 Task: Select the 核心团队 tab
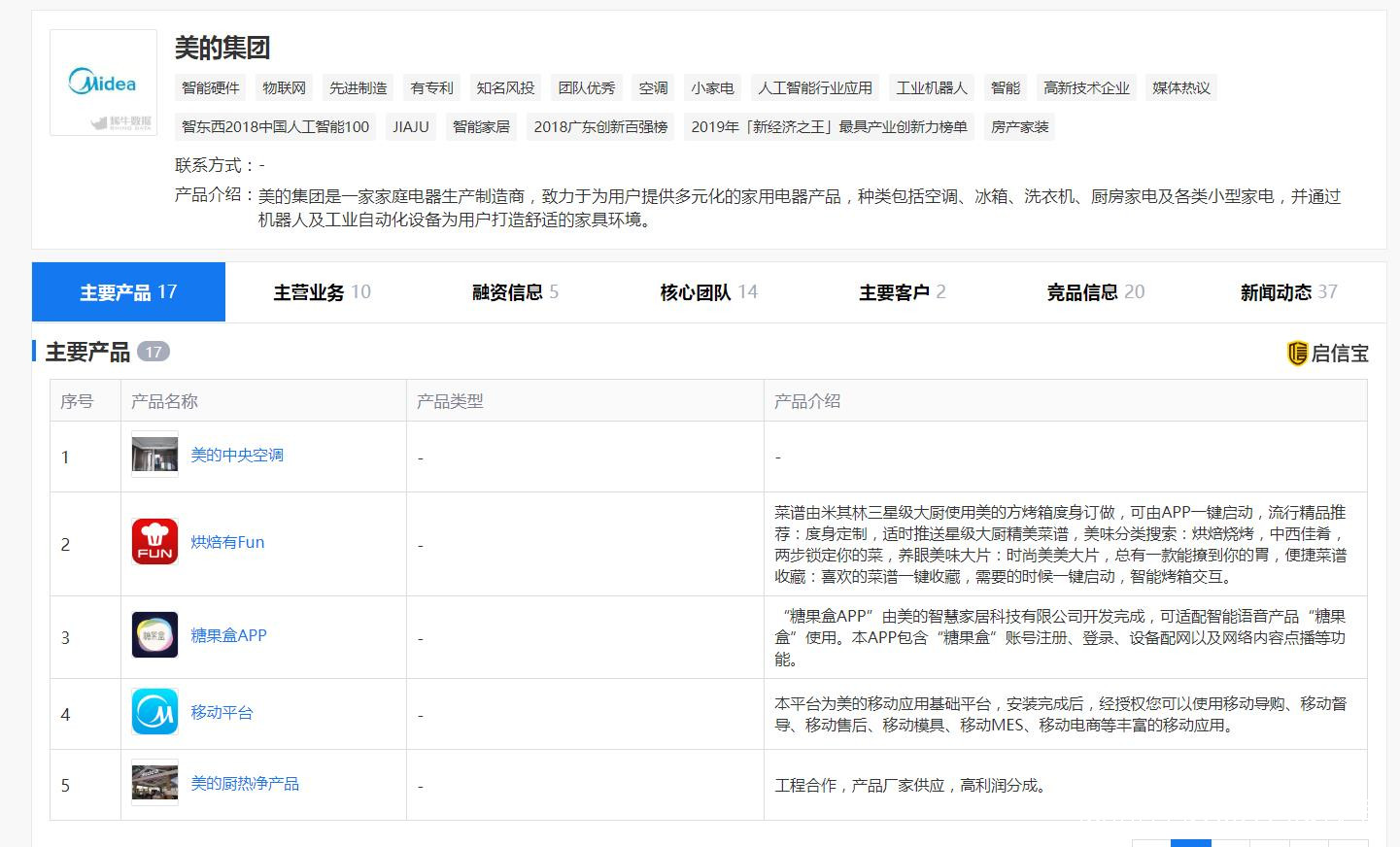(708, 292)
